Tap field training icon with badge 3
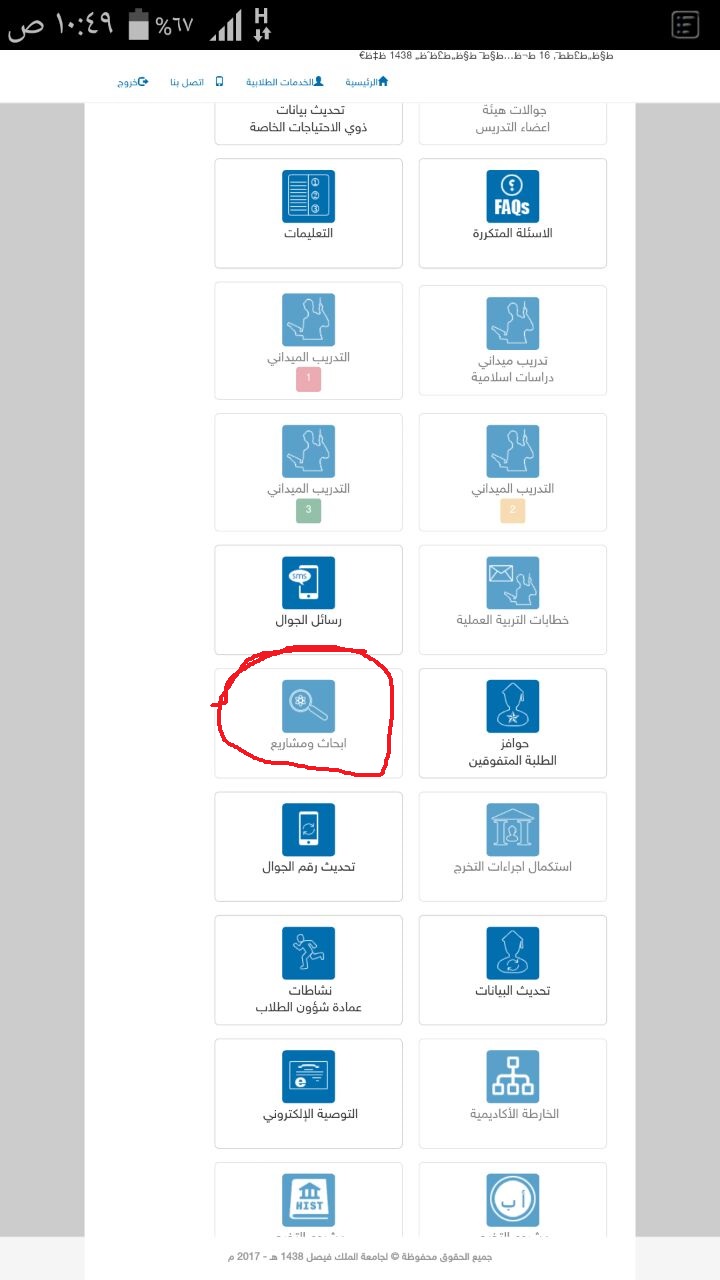This screenshot has width=720, height=1280. pos(308,452)
